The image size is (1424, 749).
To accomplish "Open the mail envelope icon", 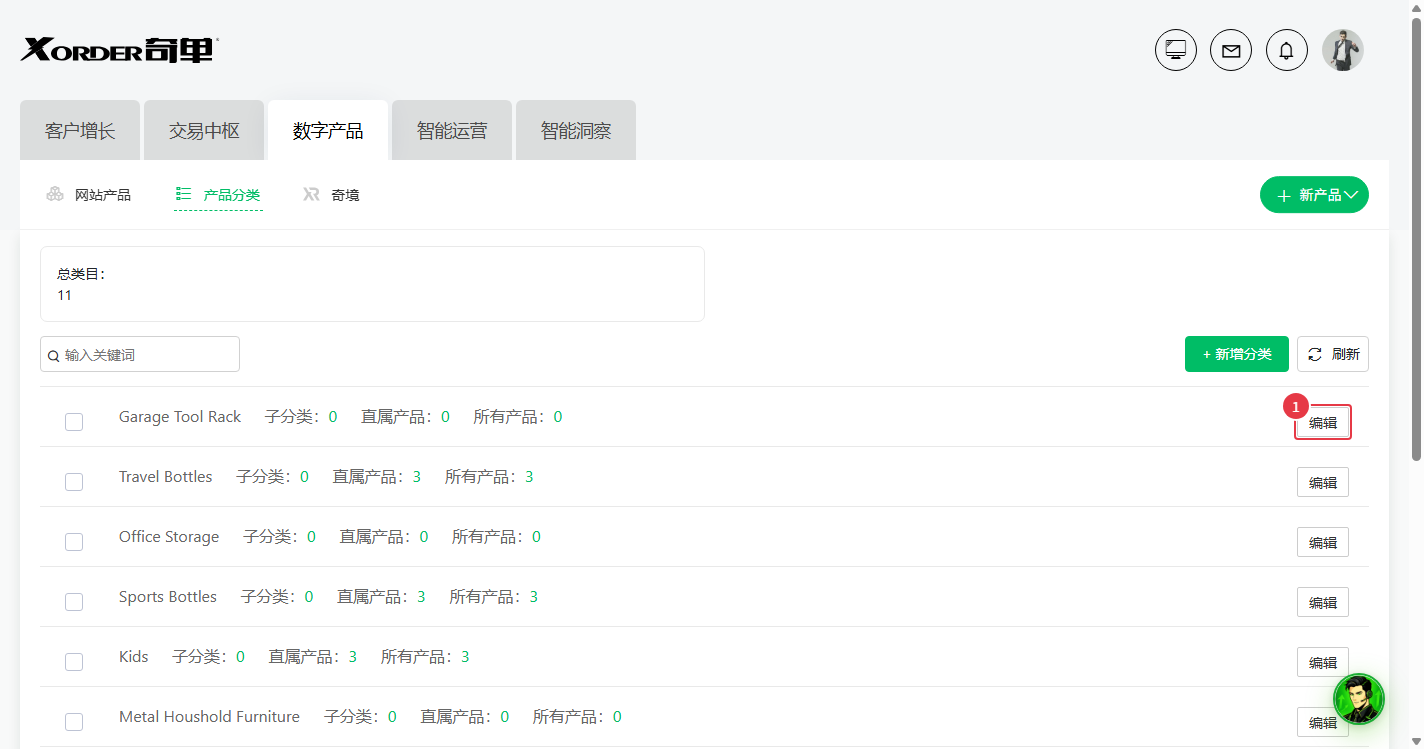I will pos(1231,50).
